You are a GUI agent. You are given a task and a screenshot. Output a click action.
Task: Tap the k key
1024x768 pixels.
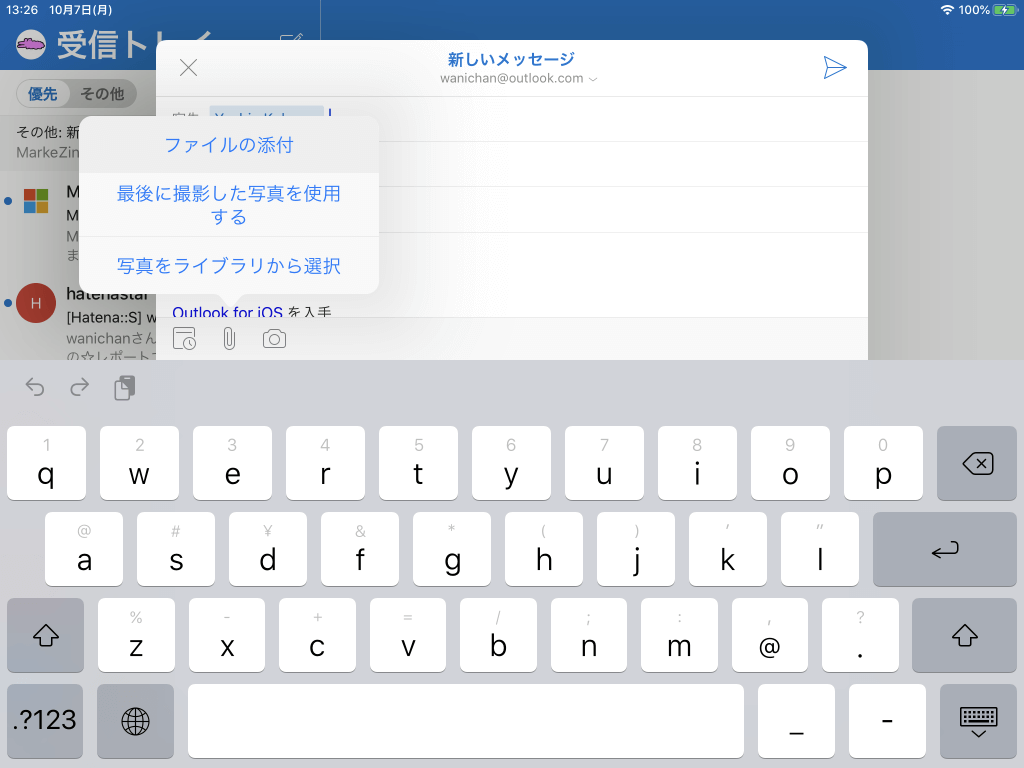(x=728, y=549)
